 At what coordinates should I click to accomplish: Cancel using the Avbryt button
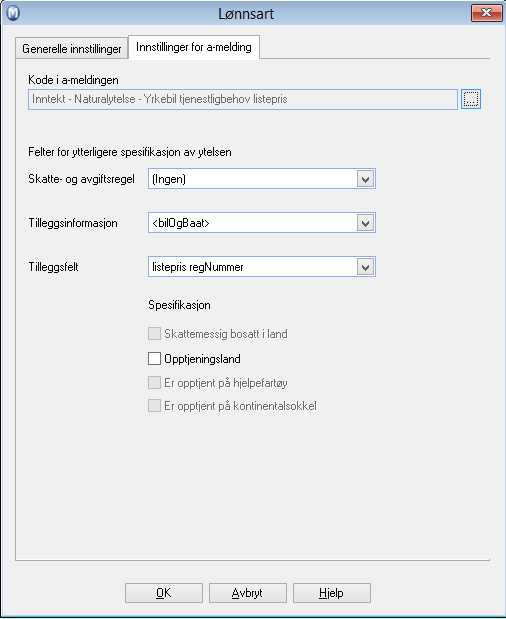247,593
